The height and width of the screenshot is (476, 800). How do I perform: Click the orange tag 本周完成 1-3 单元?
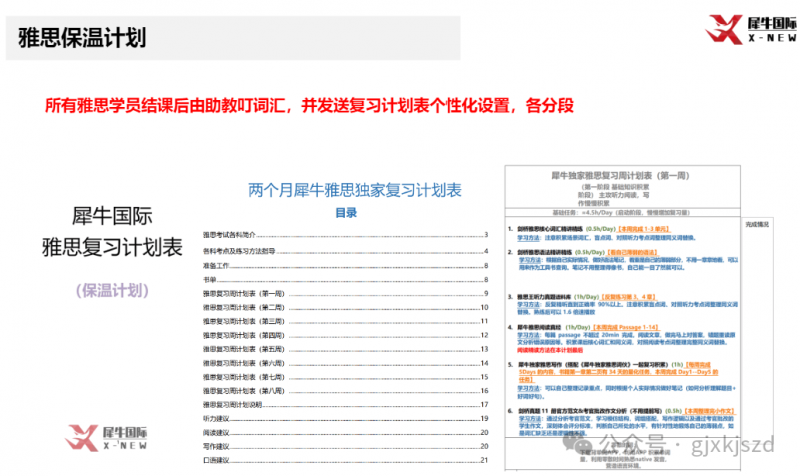click(643, 229)
